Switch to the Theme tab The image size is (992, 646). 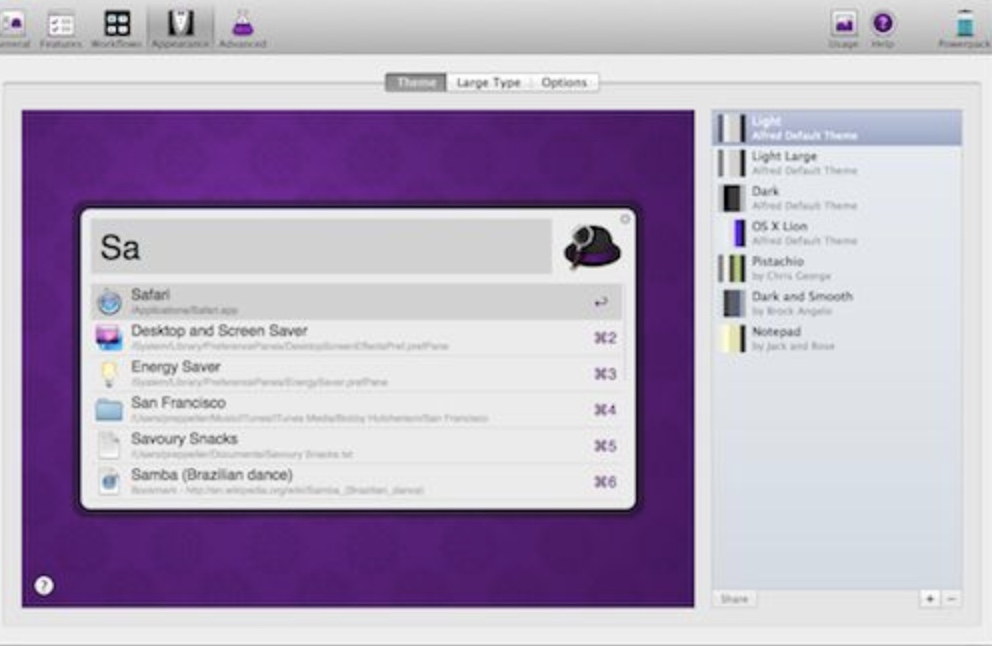[x=416, y=82]
